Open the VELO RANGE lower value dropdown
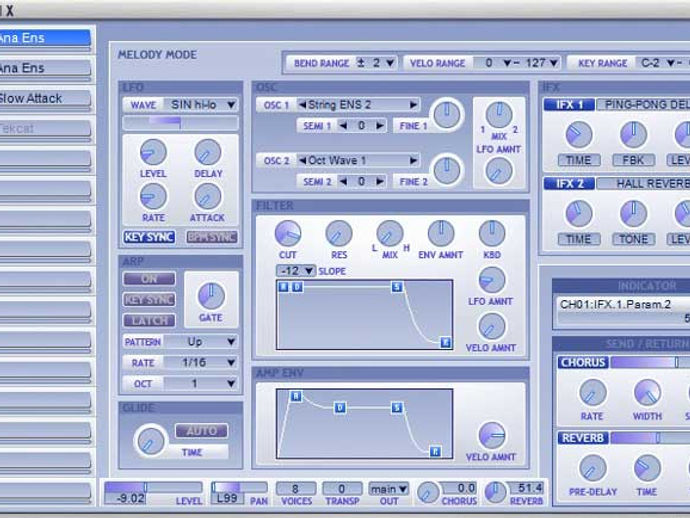 tap(495, 63)
